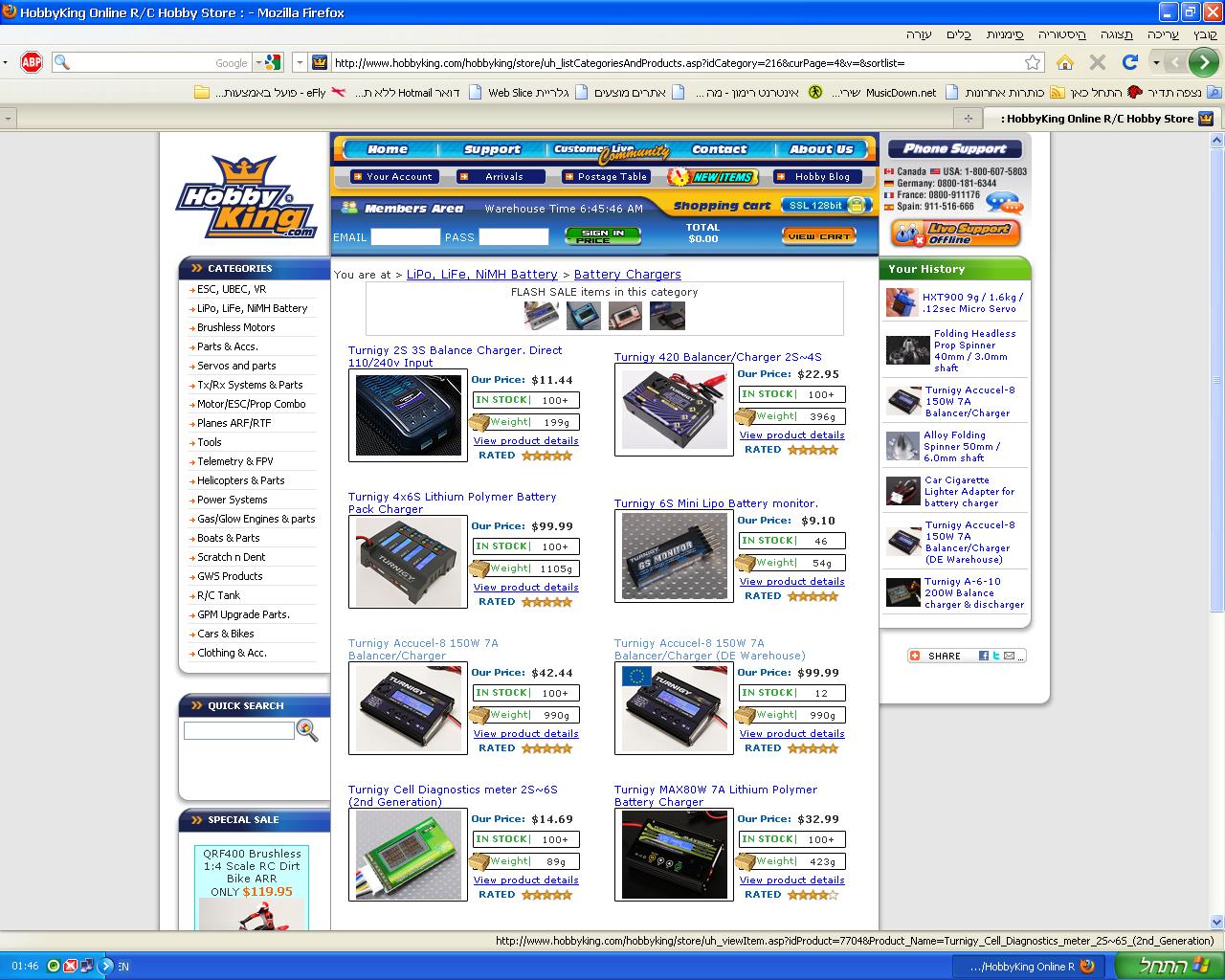This screenshot has height=980, width=1225.
Task: Click the HXT900 servo history thumbnail
Action: pyautogui.click(x=902, y=303)
